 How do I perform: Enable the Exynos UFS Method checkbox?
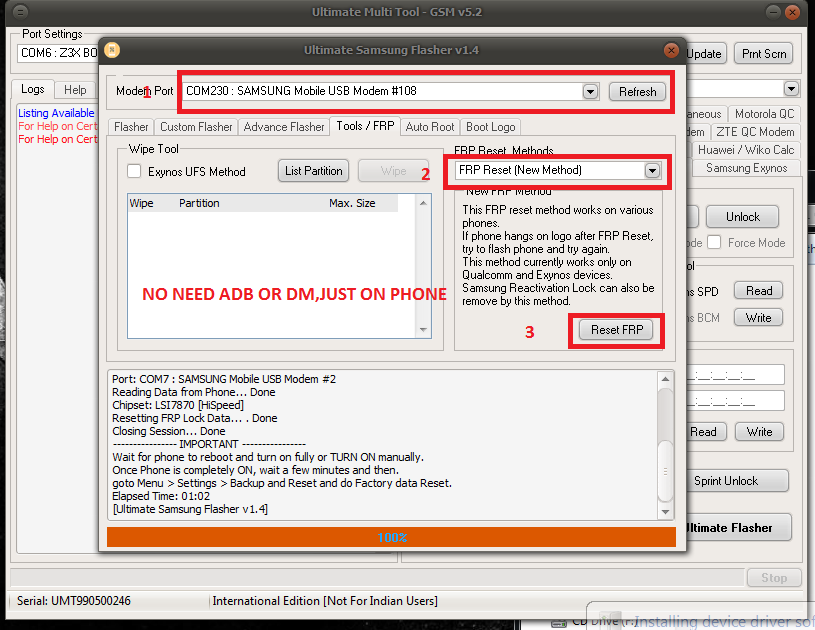(x=134, y=171)
